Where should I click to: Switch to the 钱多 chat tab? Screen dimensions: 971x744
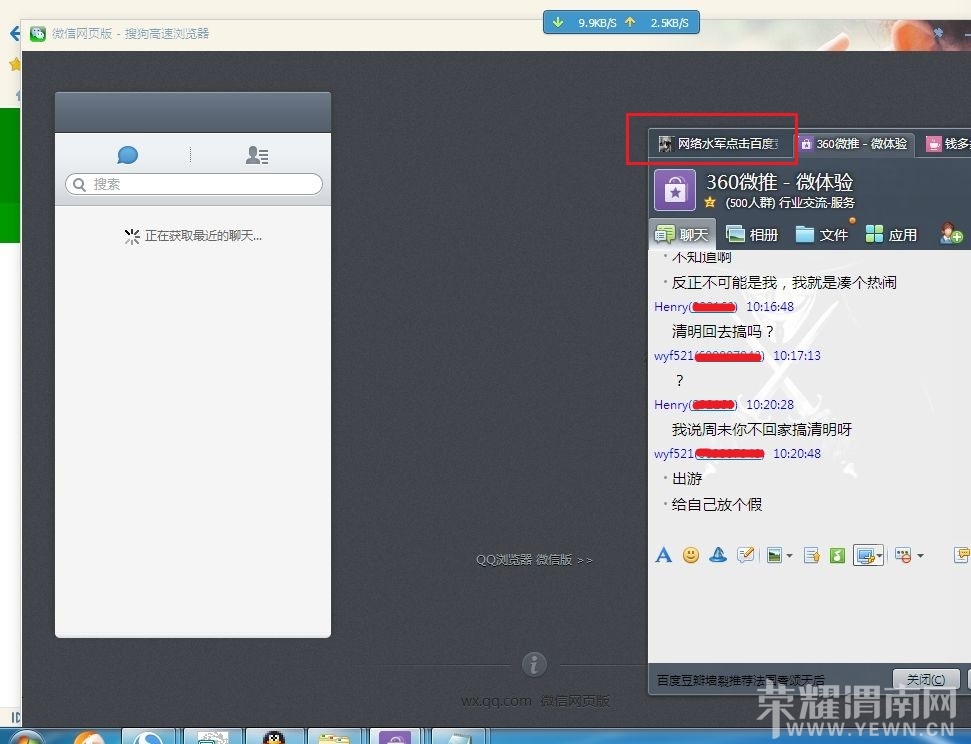coord(947,144)
